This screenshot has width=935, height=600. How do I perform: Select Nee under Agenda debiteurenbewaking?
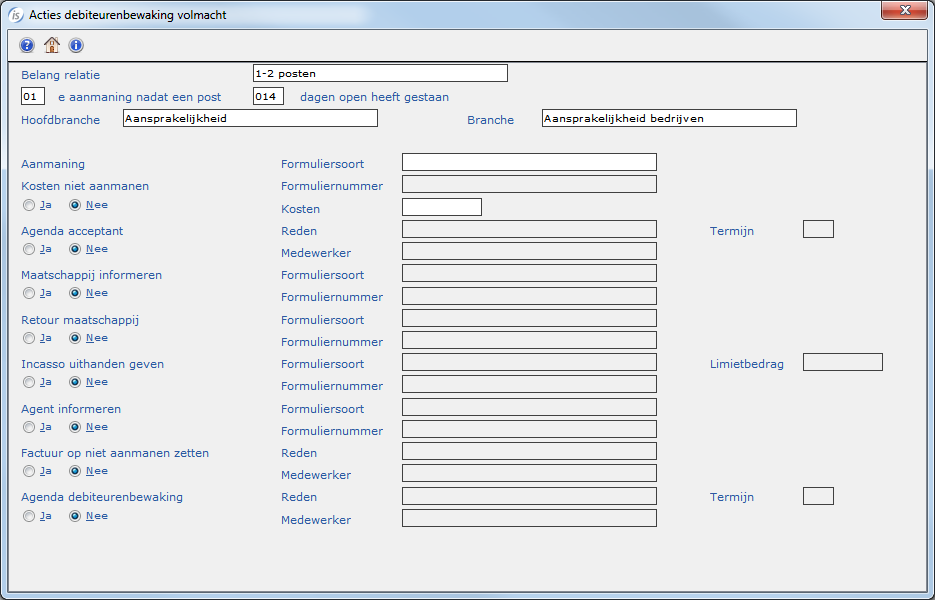point(75,516)
